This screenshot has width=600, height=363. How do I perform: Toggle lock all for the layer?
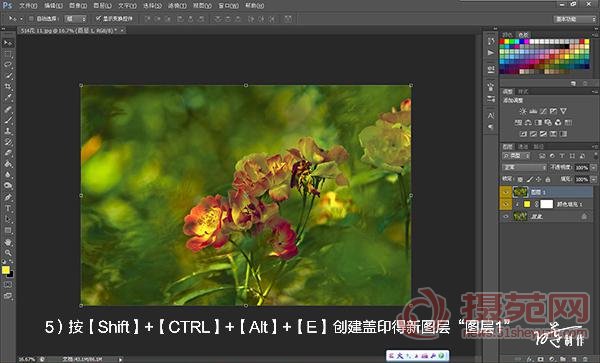pyautogui.click(x=548, y=179)
